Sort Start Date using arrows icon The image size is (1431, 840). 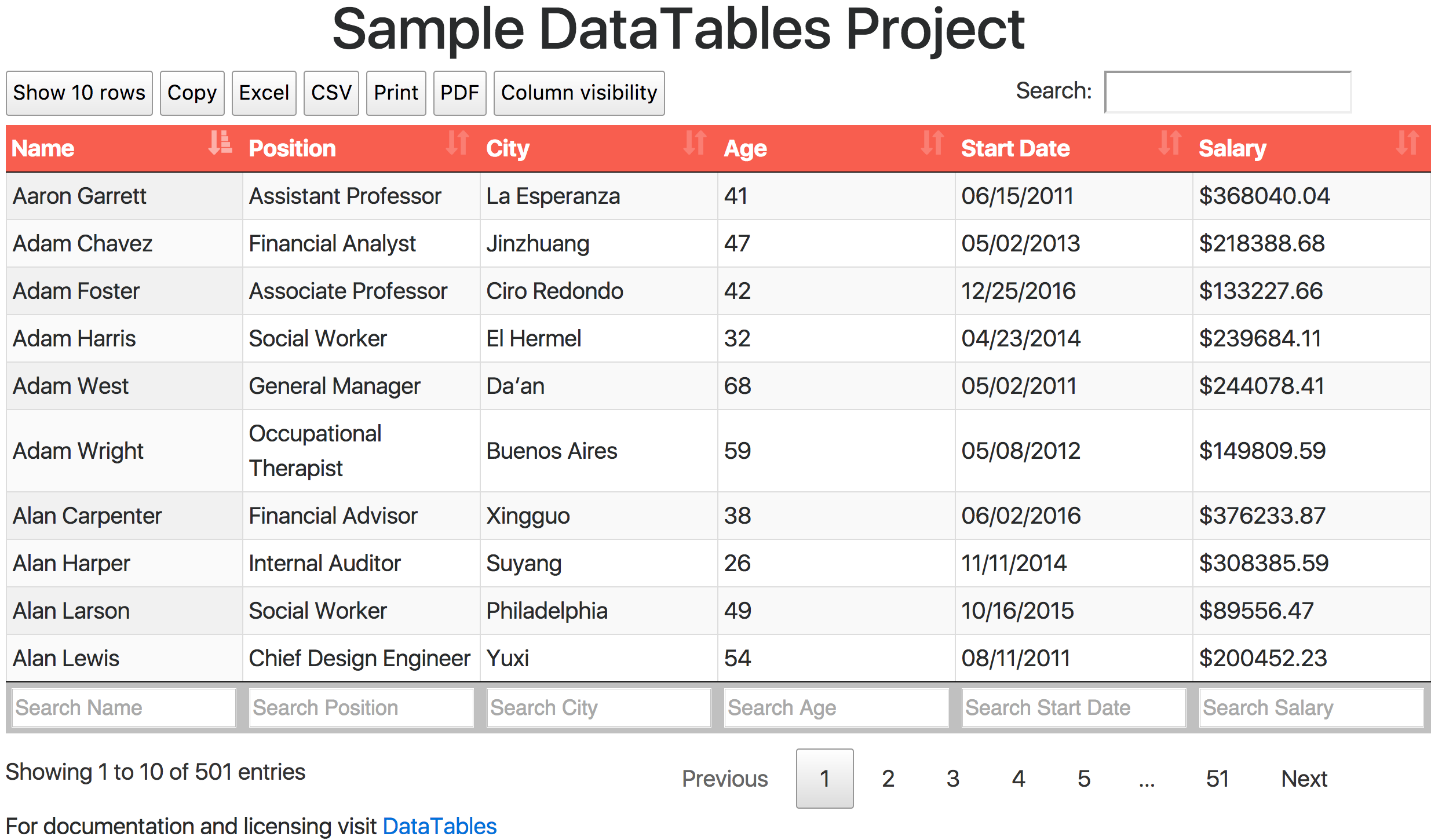click(1170, 143)
